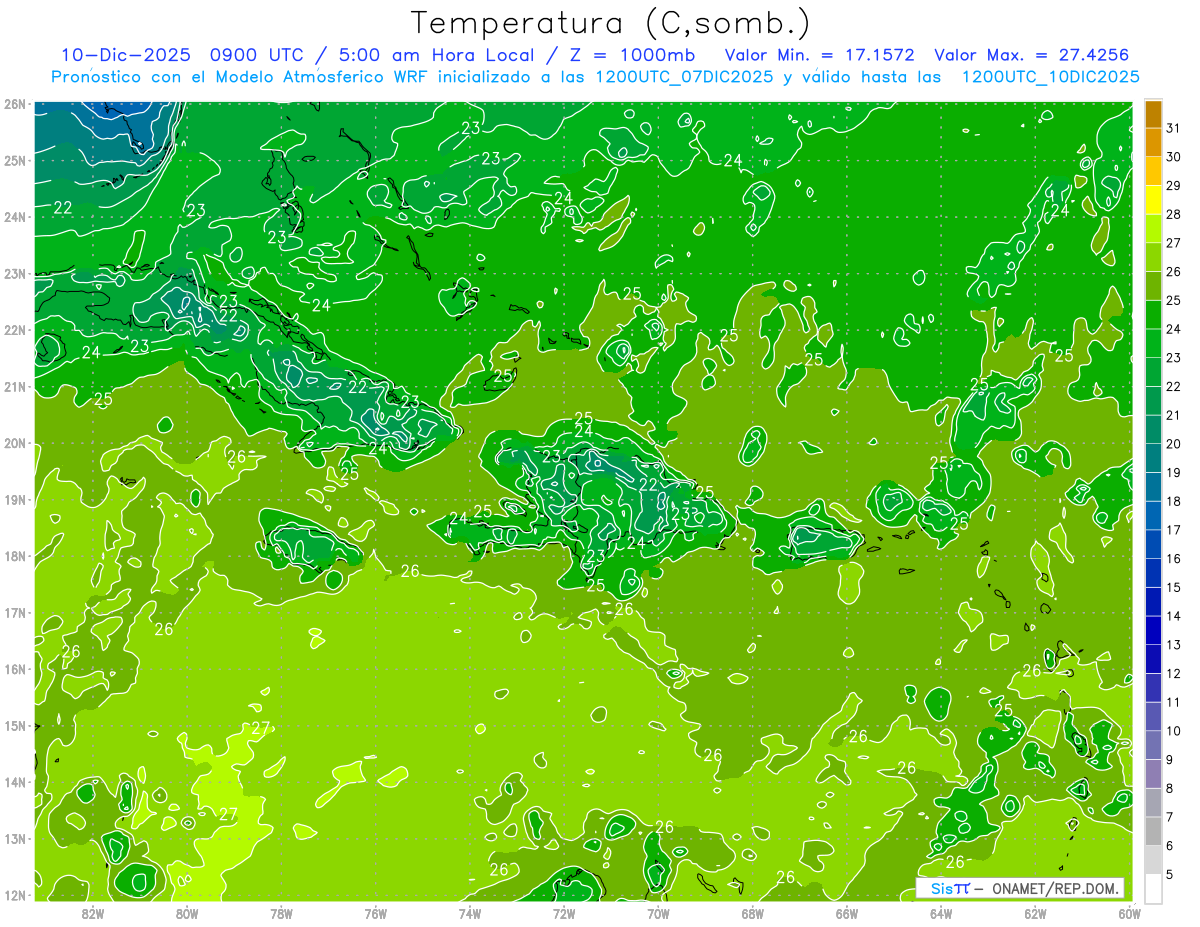The width and height of the screenshot is (1200, 927).
Task: Click the color scale label "10"
Action: pos(1174,731)
